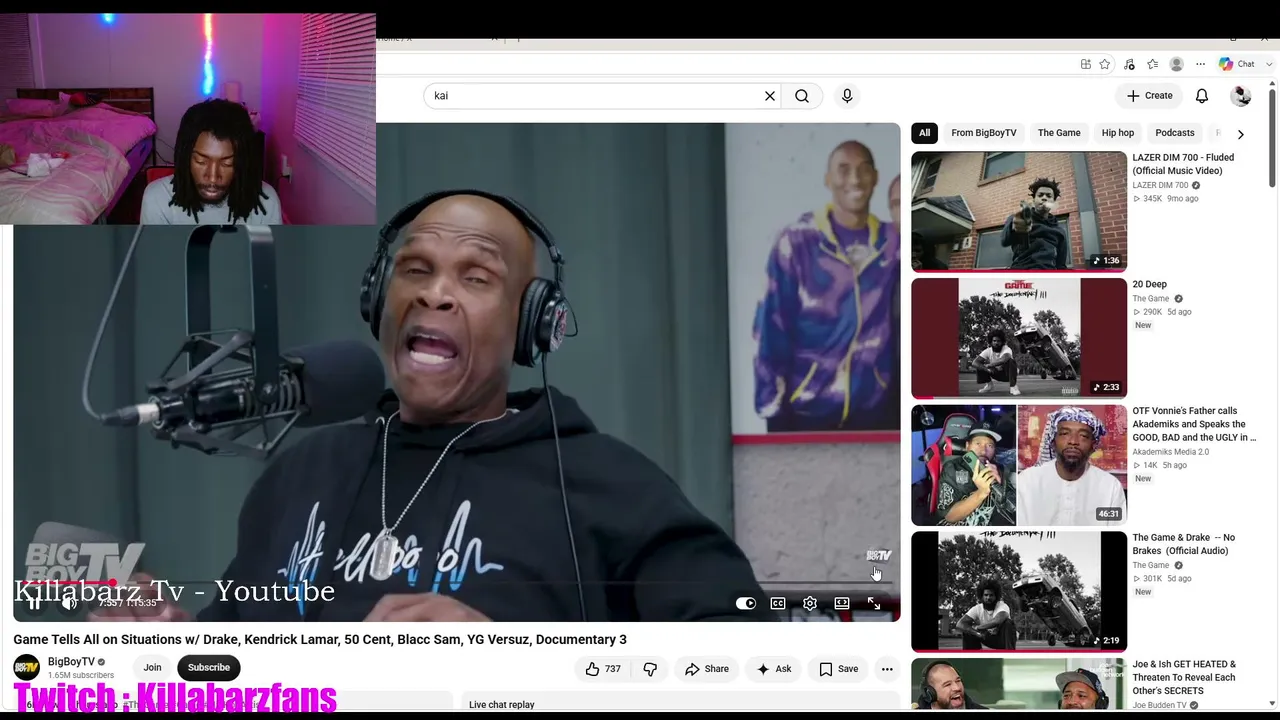Open the Joe Budden TV channel name
1280x720 pixels.
pyautogui.click(x=1160, y=706)
